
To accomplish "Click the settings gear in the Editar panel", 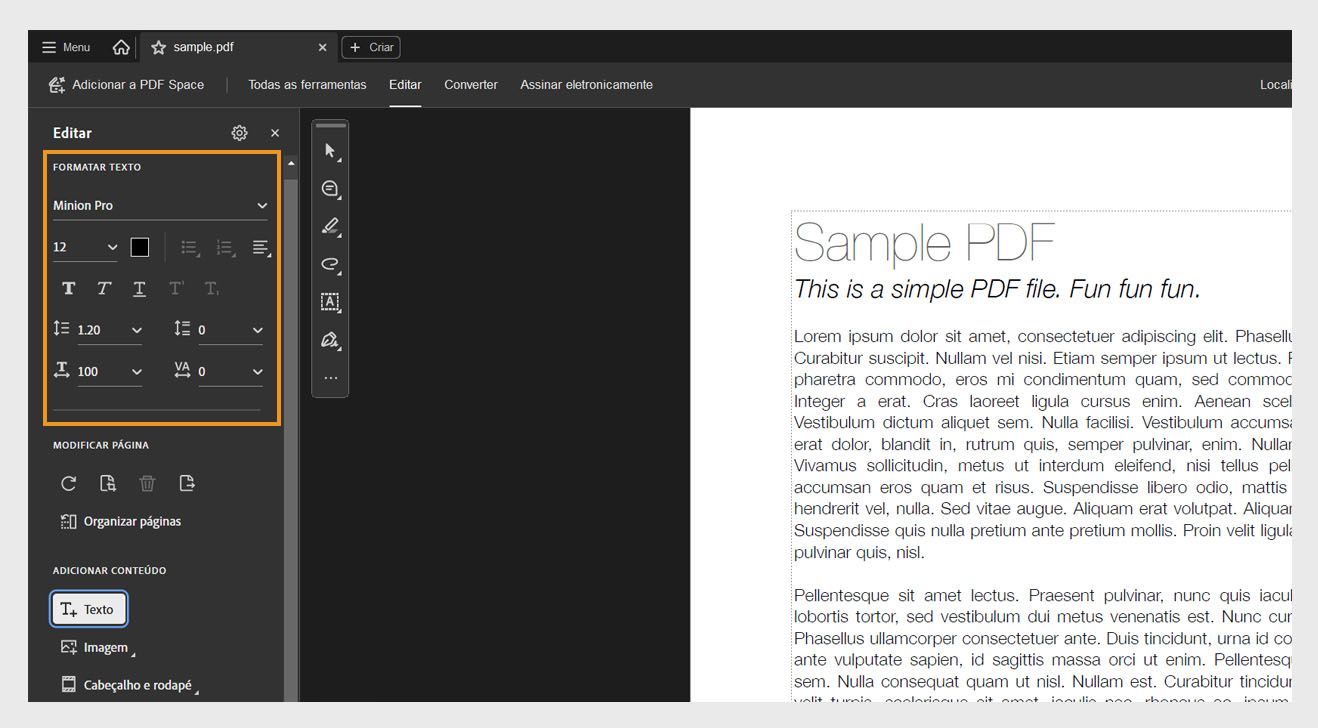I will coord(239,132).
